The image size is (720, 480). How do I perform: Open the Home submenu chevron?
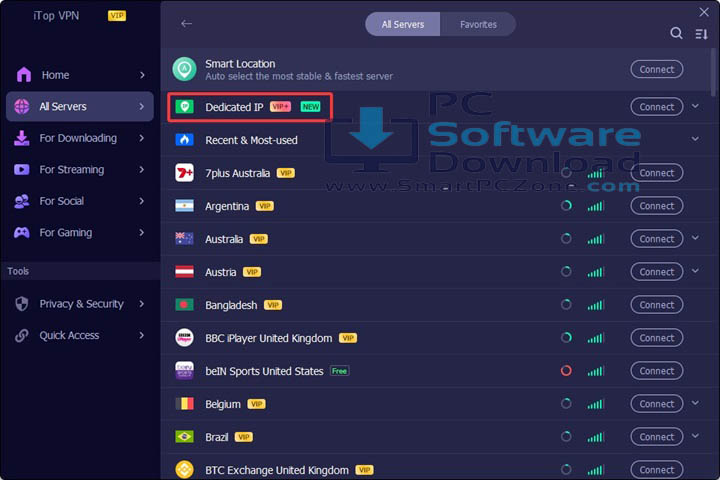pyautogui.click(x=142, y=75)
